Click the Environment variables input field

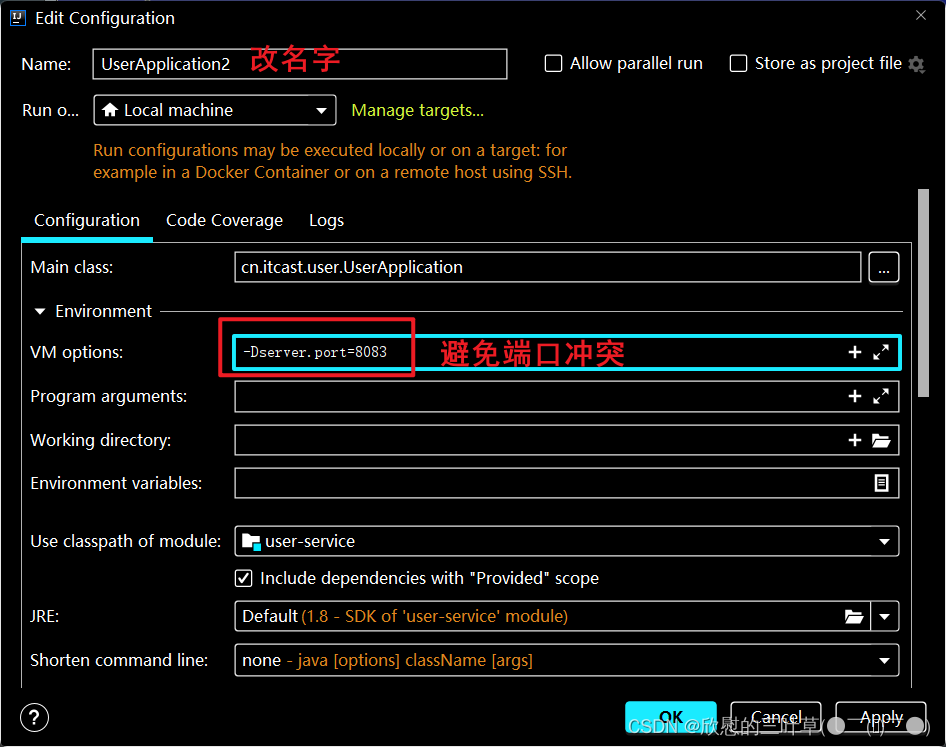point(567,483)
